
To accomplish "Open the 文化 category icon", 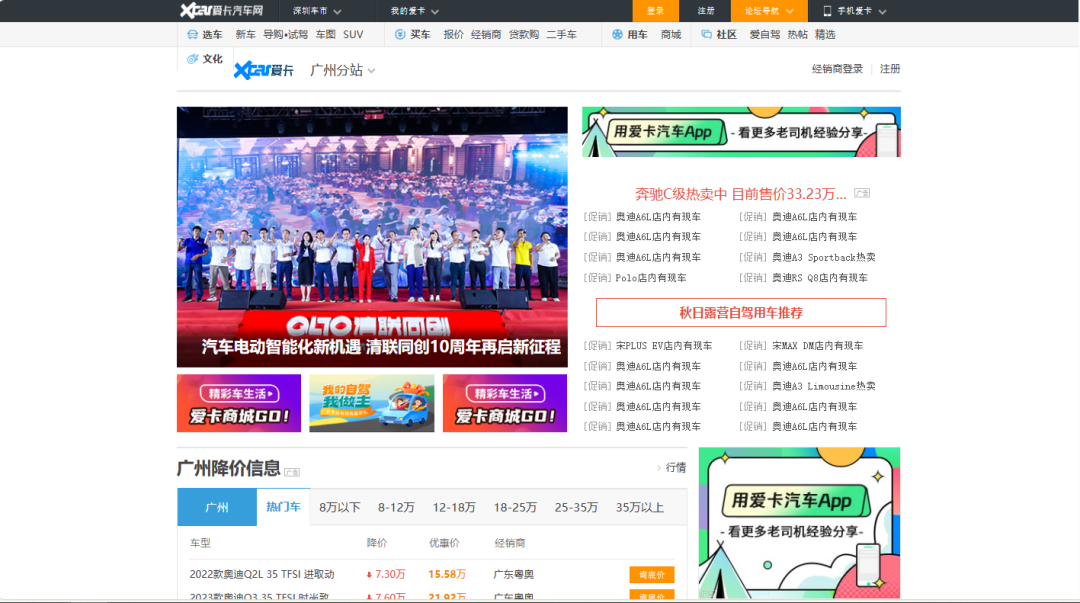I will [x=192, y=59].
